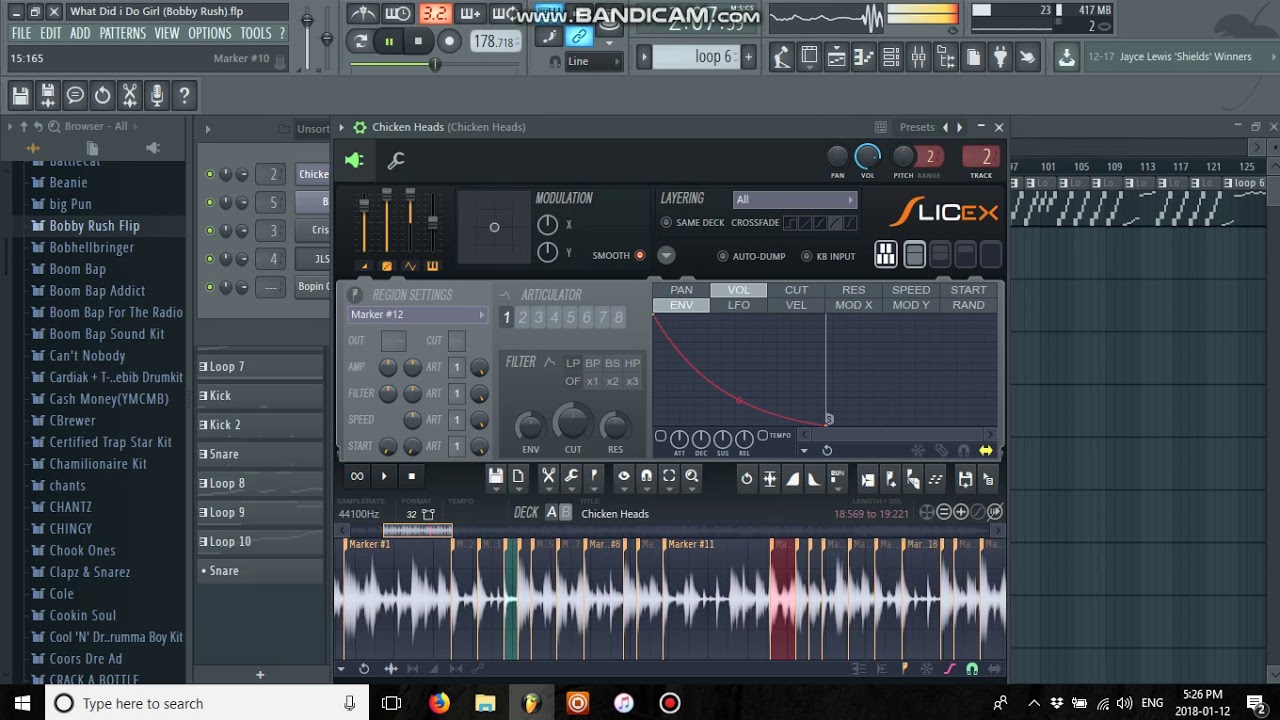Image resolution: width=1280 pixels, height=720 pixels.
Task: Open the Line snap dropdown
Action: (594, 61)
